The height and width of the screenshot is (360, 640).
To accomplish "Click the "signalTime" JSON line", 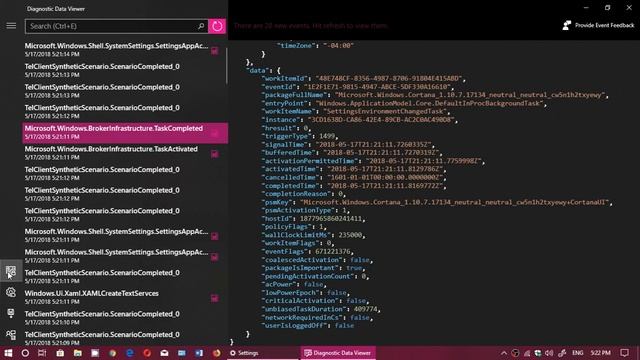I will pos(348,144).
